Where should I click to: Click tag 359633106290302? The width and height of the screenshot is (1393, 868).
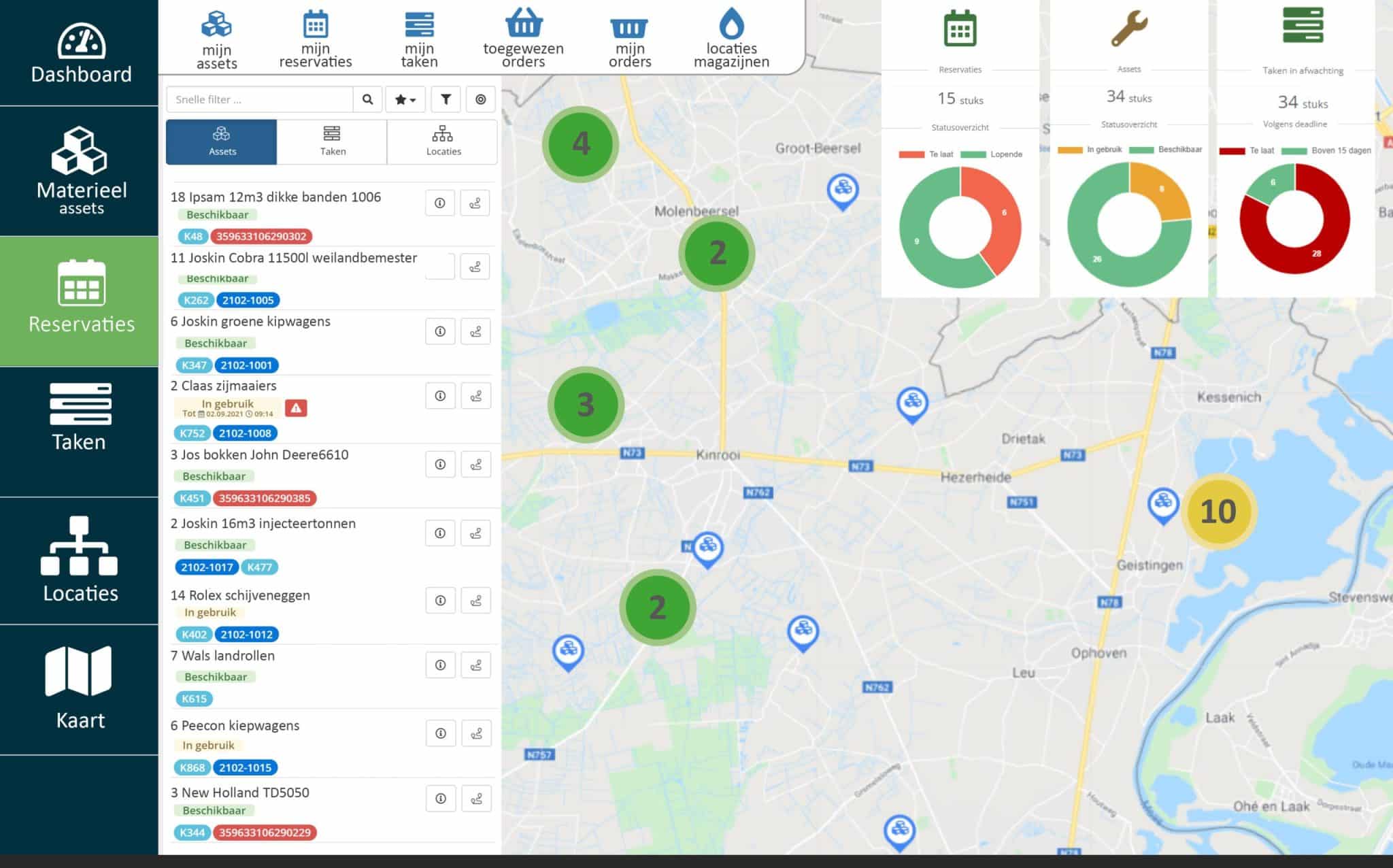pos(261,236)
